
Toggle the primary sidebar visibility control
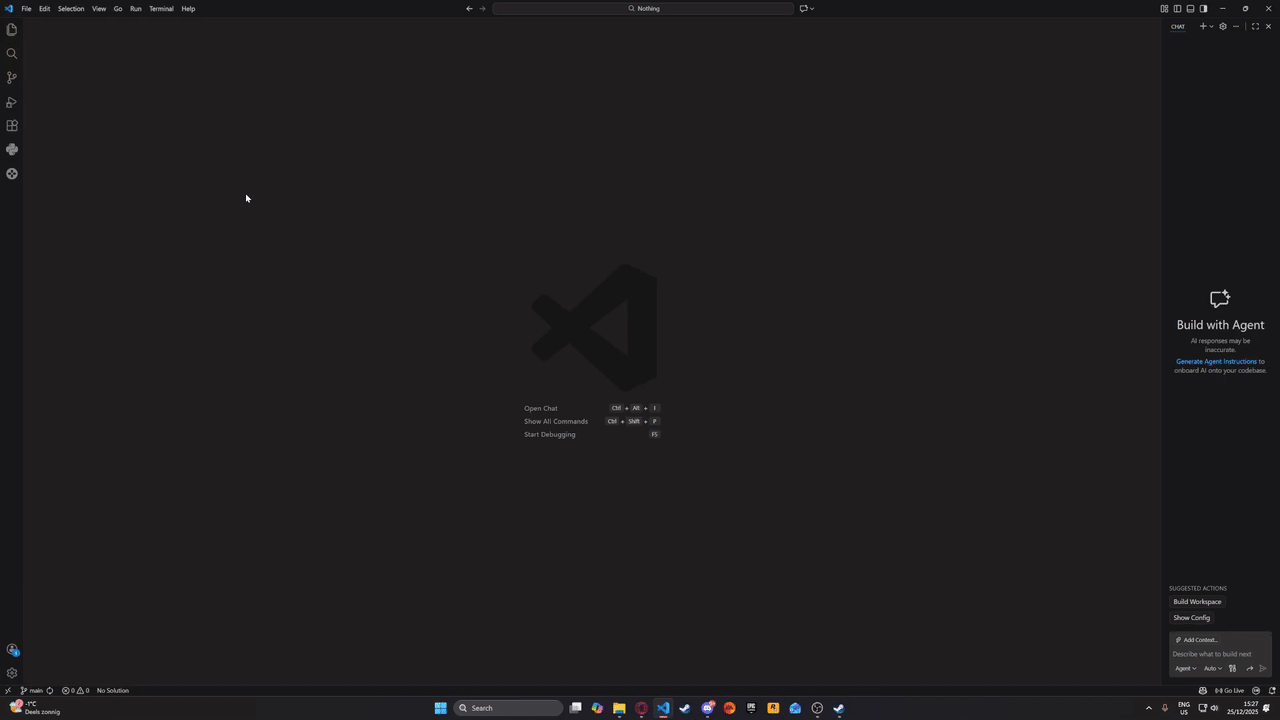click(x=1178, y=8)
